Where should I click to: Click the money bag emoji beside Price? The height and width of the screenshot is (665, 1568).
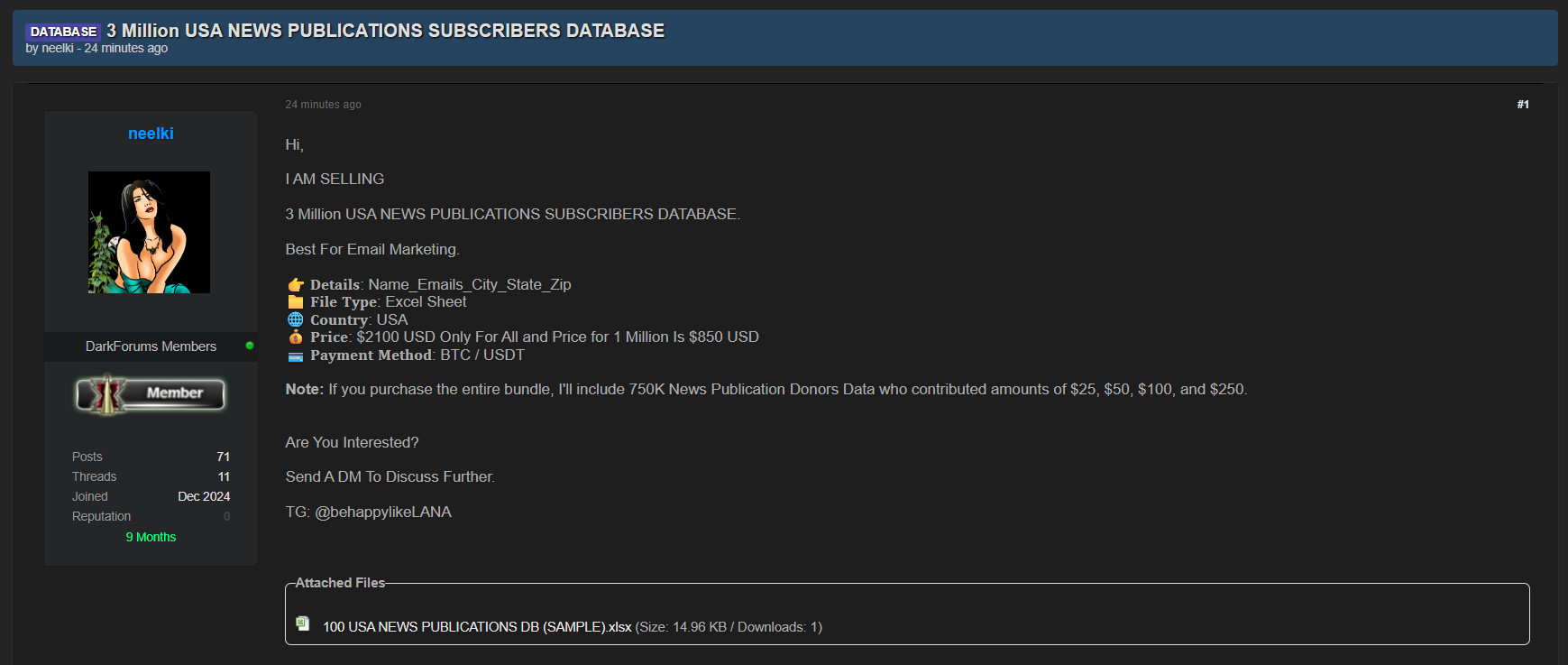[x=295, y=337]
